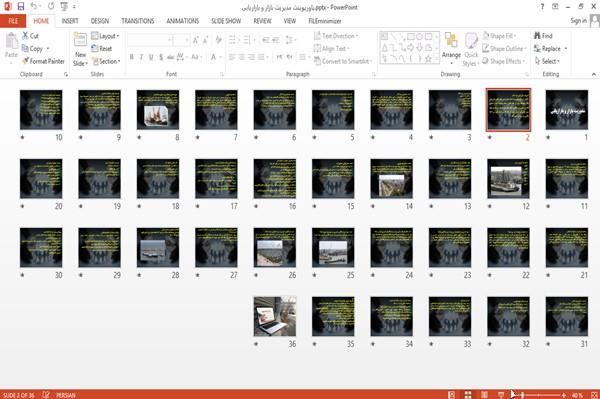Image resolution: width=600 pixels, height=399 pixels.
Task: Switch to the VIEW tab
Action: tap(290, 21)
